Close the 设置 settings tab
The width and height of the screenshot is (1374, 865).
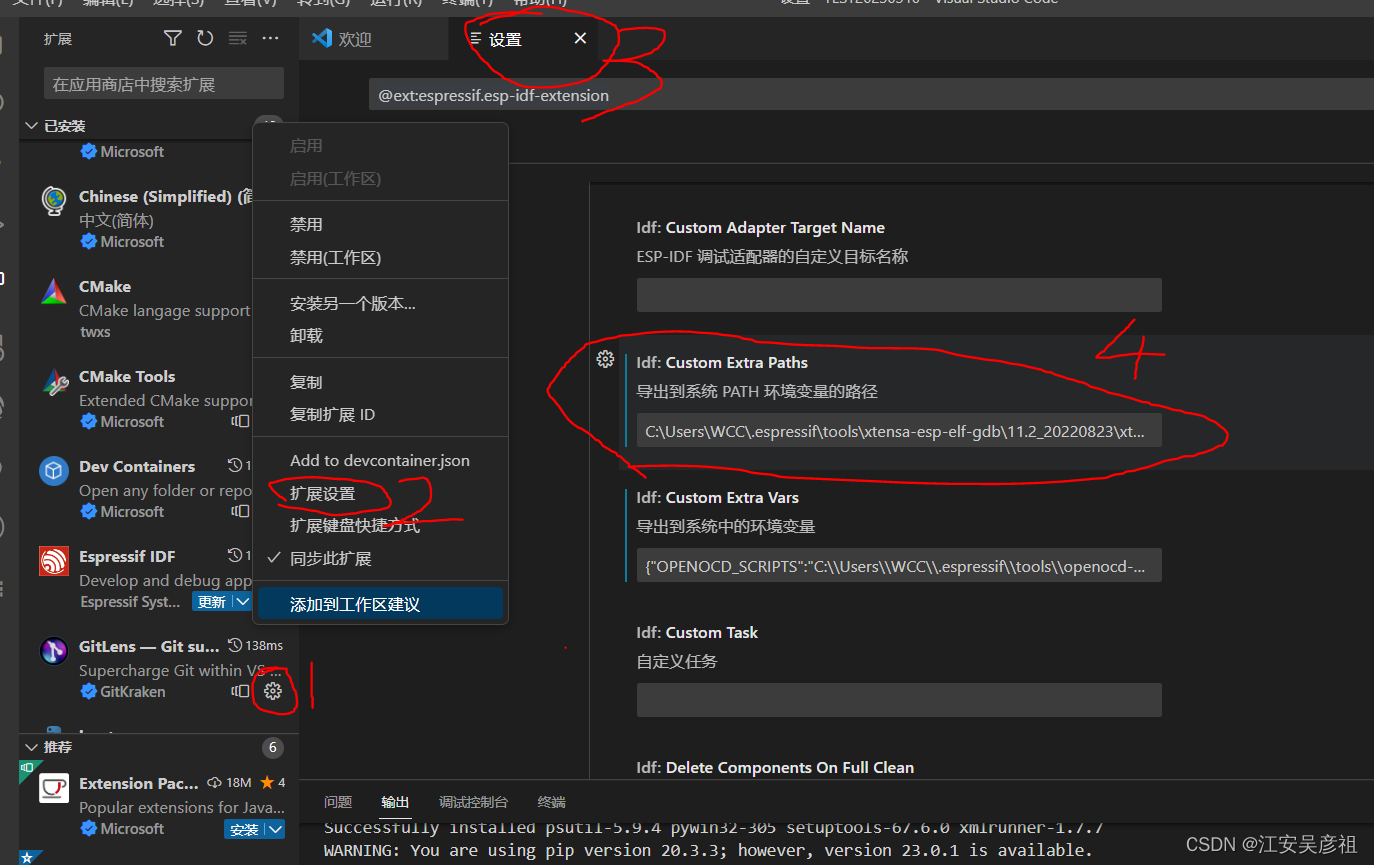pyautogui.click(x=580, y=38)
